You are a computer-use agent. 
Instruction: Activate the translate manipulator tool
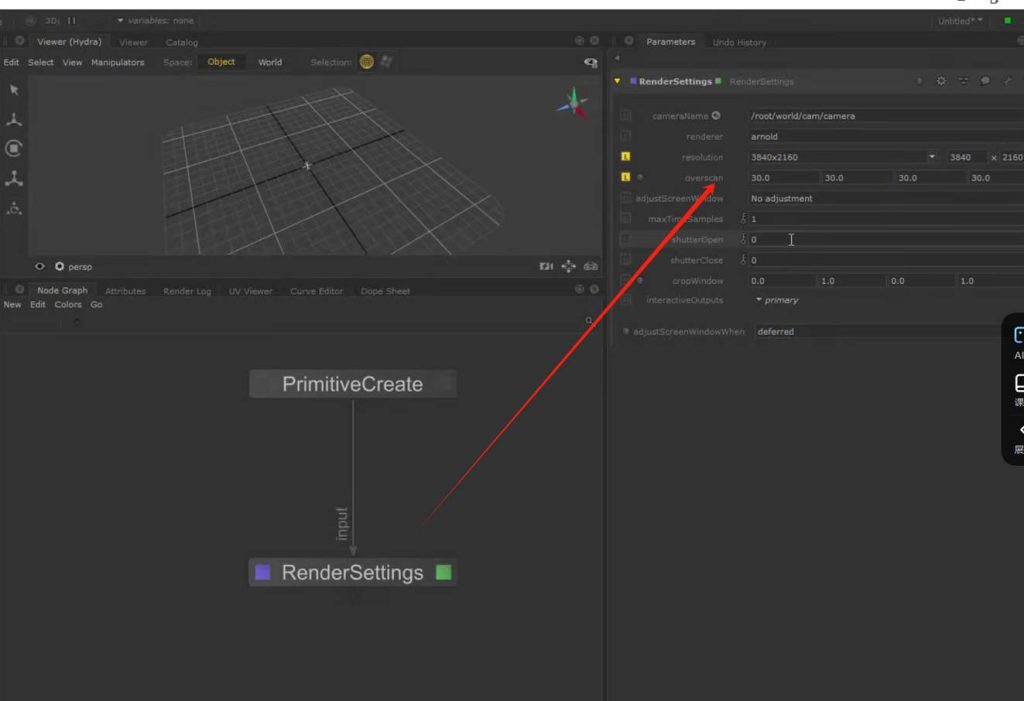[x=14, y=119]
